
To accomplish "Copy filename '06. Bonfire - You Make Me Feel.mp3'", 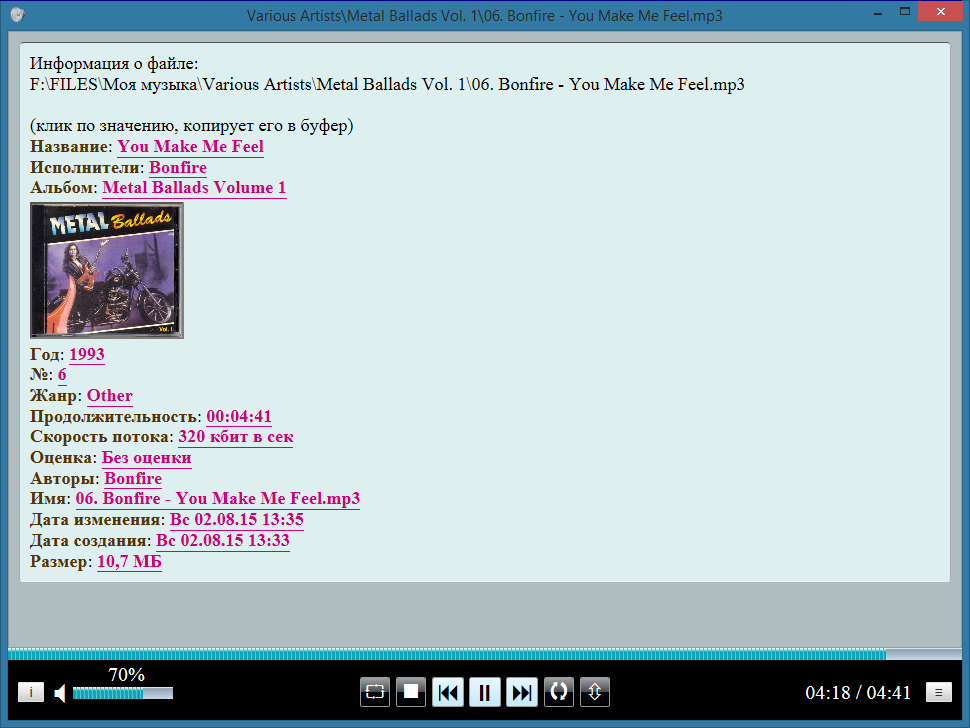I will coord(218,499).
